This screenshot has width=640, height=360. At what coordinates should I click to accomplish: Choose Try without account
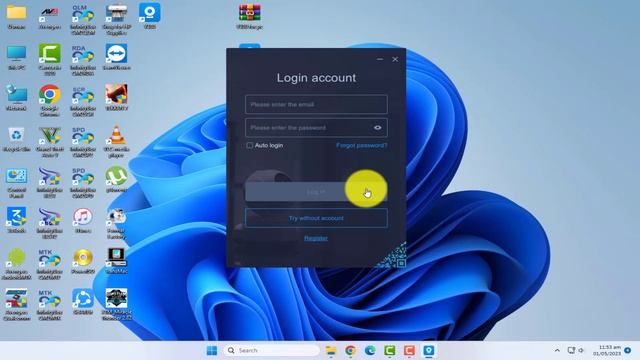click(x=316, y=218)
